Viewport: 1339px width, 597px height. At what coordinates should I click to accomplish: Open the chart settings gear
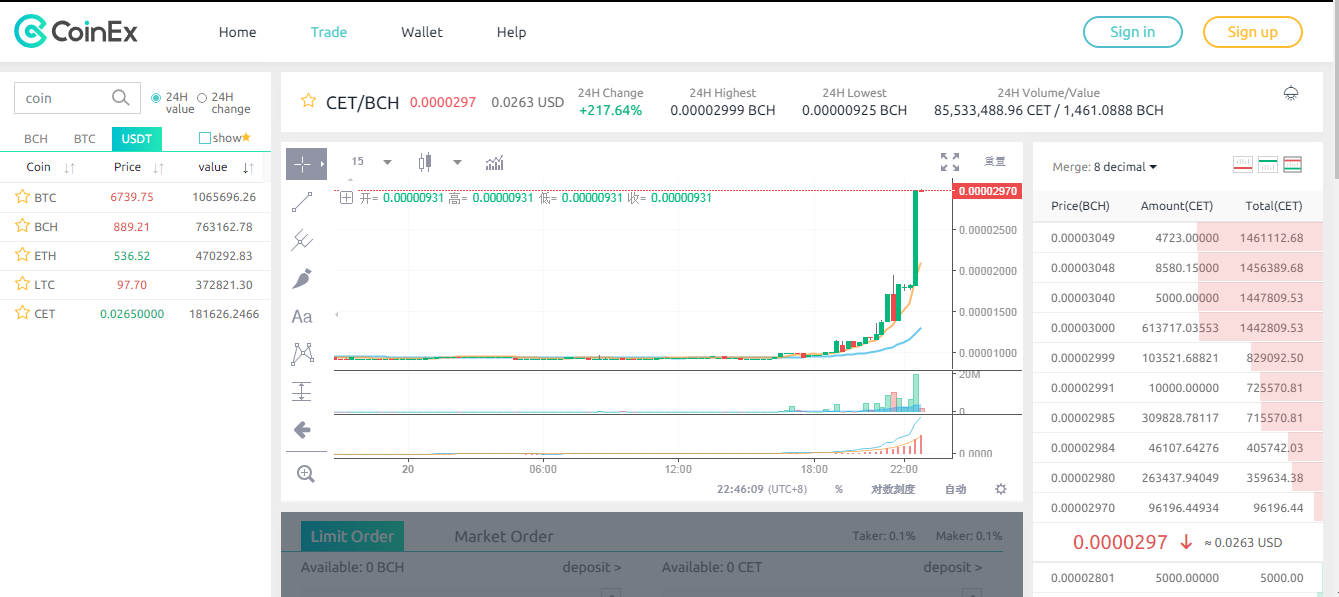click(1001, 489)
